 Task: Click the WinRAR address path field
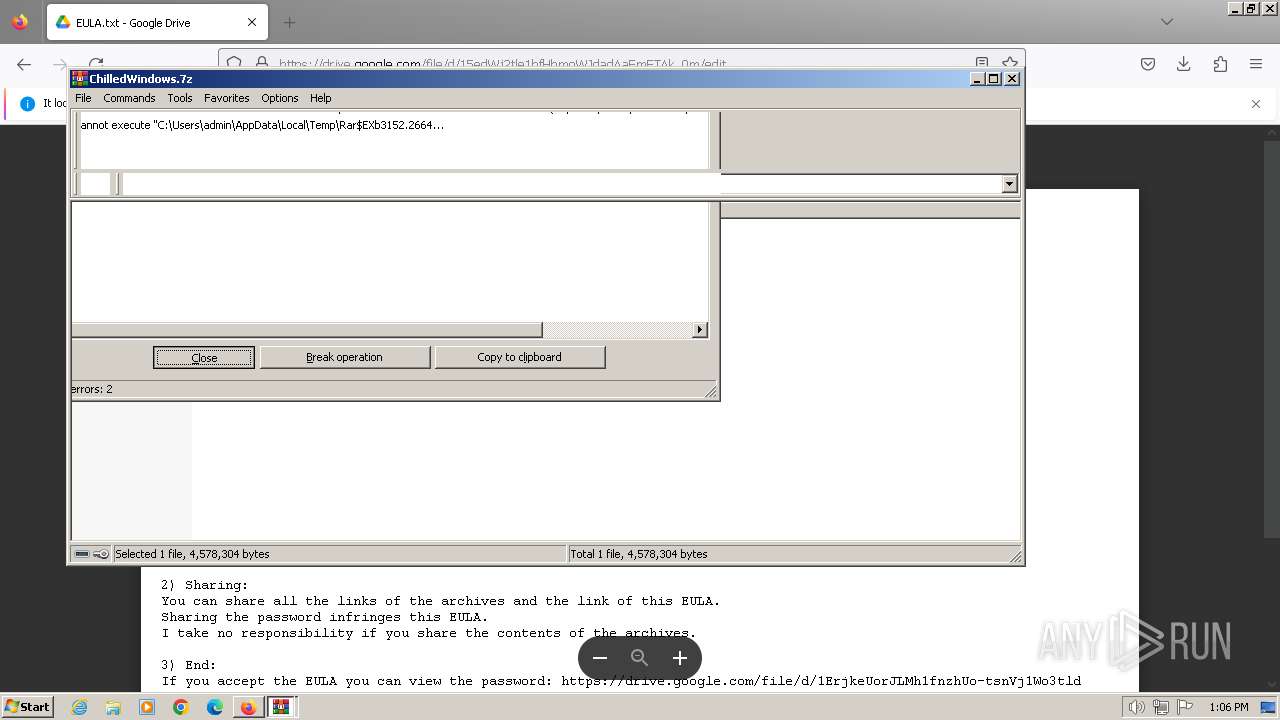[x=560, y=184]
